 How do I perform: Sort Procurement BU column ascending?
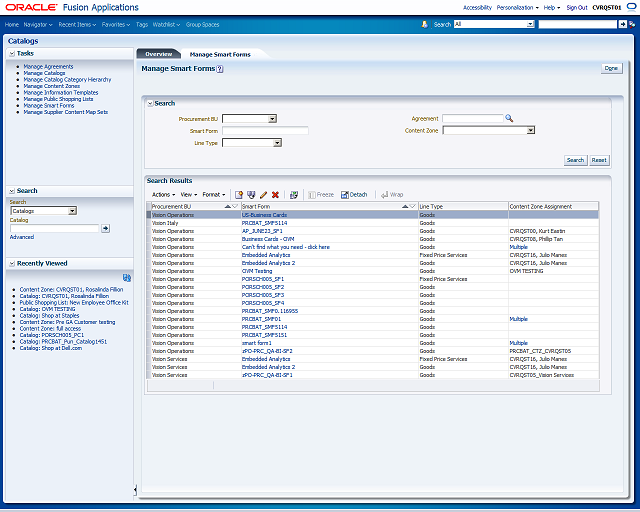coord(228,207)
